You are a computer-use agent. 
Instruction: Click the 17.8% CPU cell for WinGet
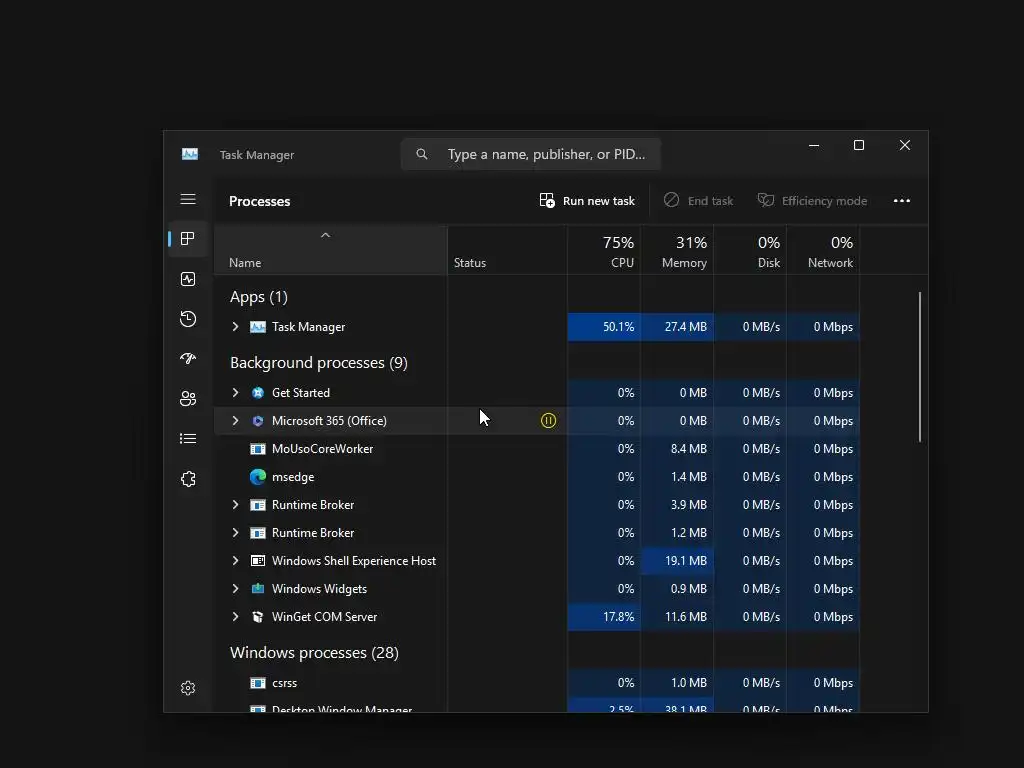pos(604,616)
